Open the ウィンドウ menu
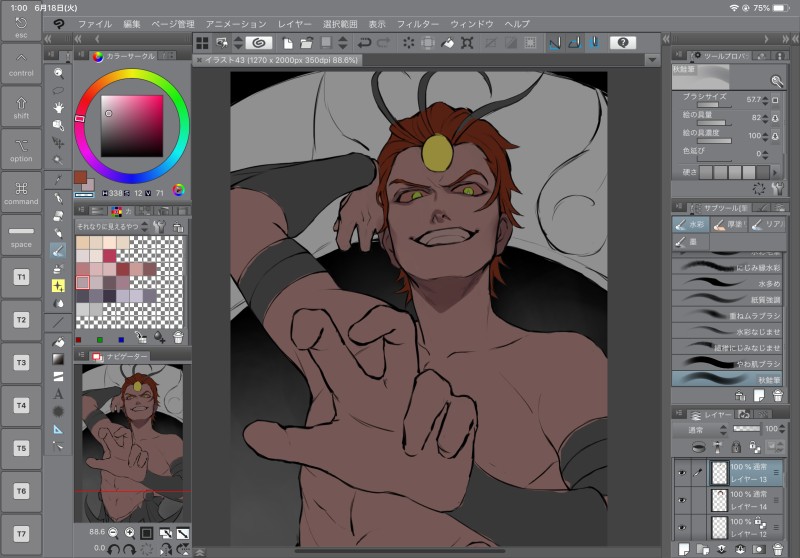800x558 pixels. pyautogui.click(x=471, y=24)
